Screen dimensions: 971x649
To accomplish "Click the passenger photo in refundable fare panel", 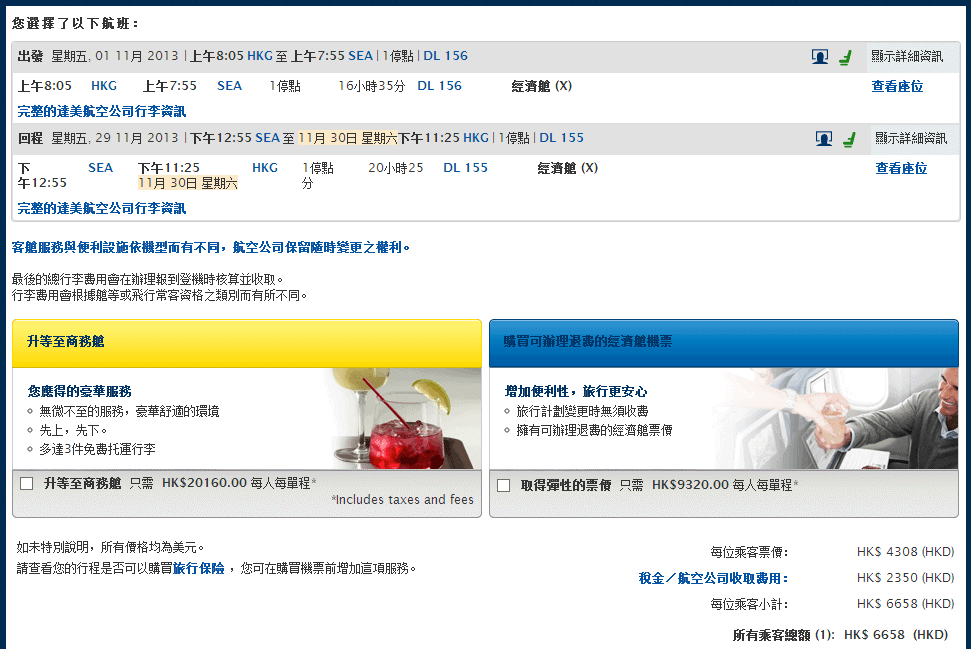I will pos(850,418).
